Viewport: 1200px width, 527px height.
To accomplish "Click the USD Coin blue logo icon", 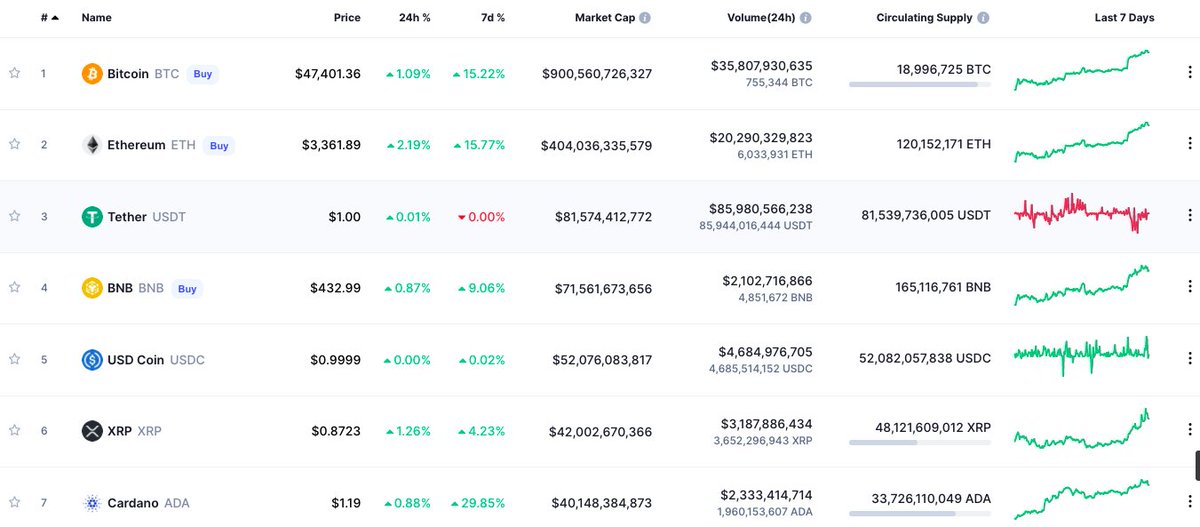I will pos(92,360).
